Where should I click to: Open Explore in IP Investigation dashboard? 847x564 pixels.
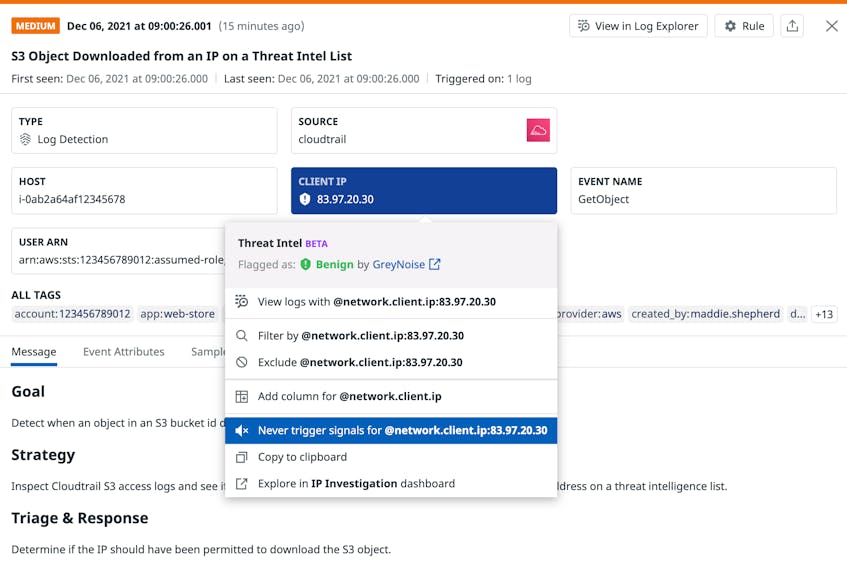(391, 484)
